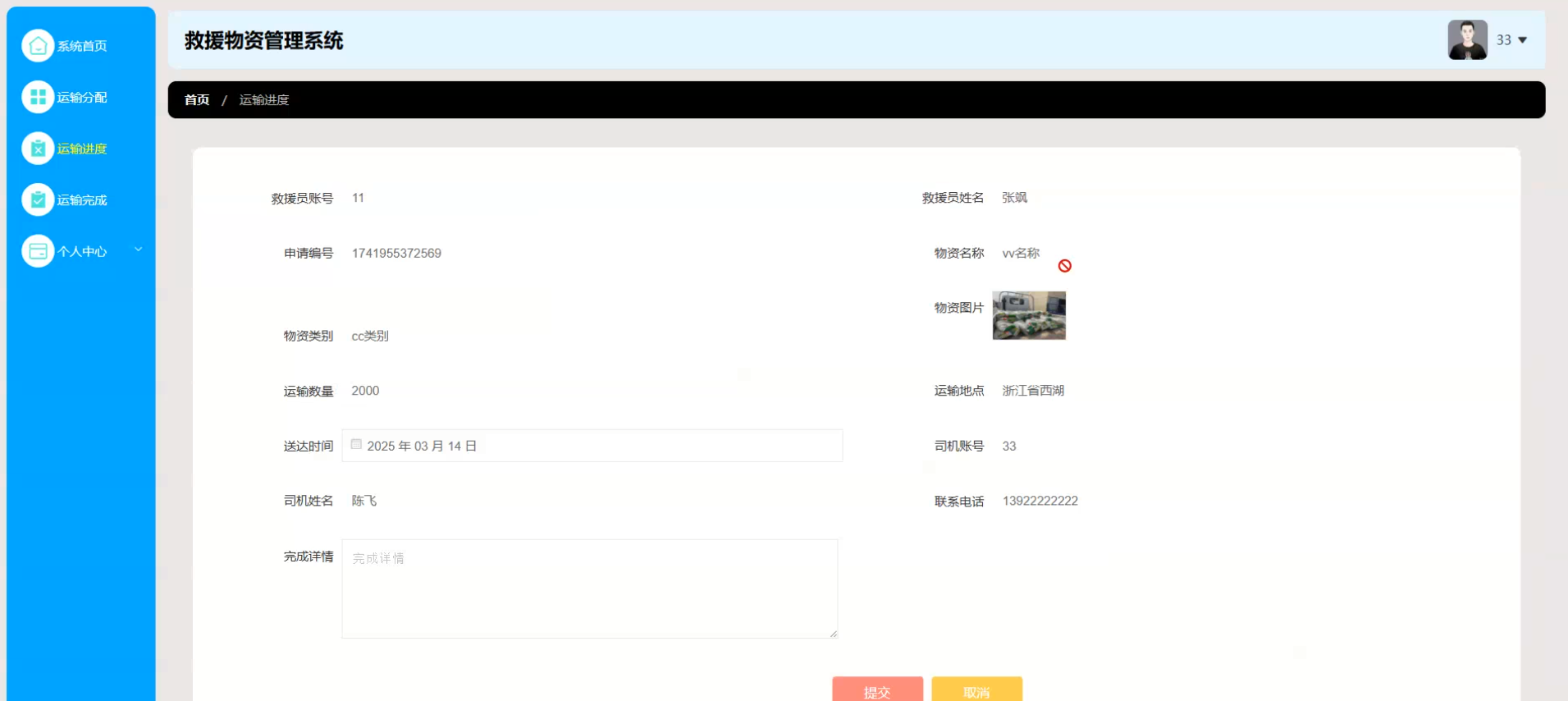1568x701 pixels.
Task: Select the 个人中心 menu label
Action: pos(82,251)
